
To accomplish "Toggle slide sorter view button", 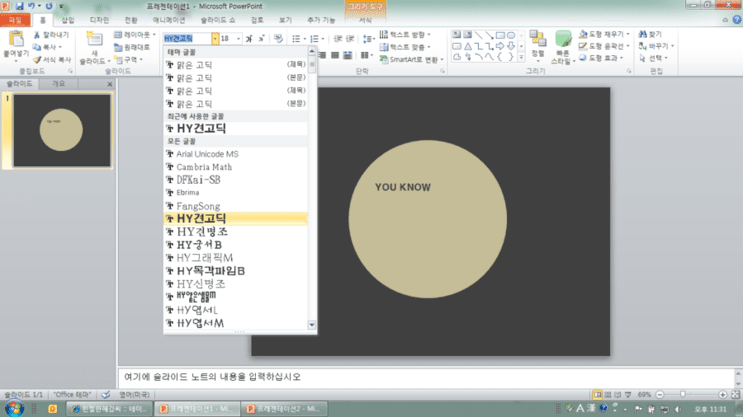I will click(x=607, y=394).
